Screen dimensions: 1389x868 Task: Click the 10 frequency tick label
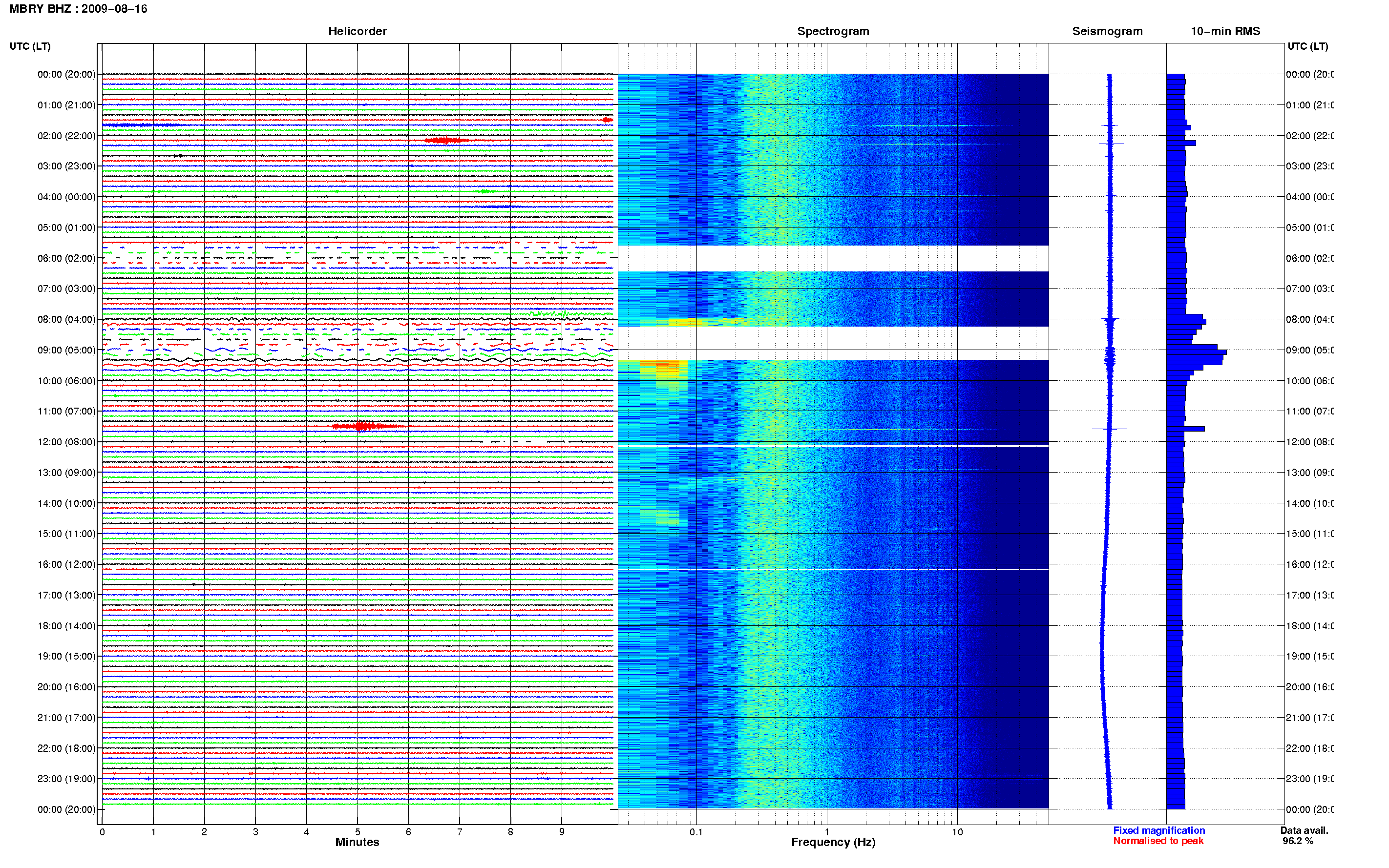[x=957, y=832]
